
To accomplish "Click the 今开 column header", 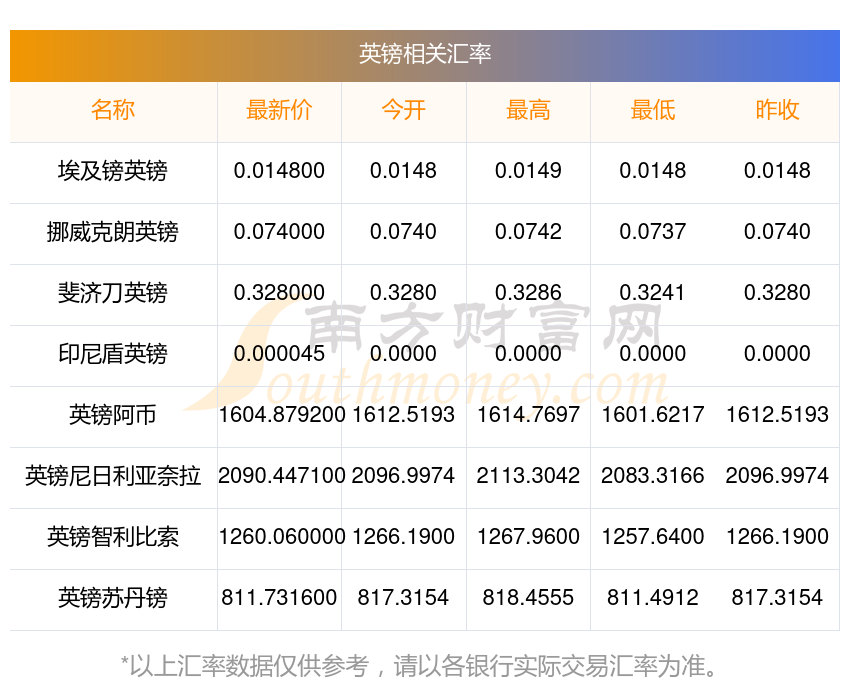I will tap(403, 110).
